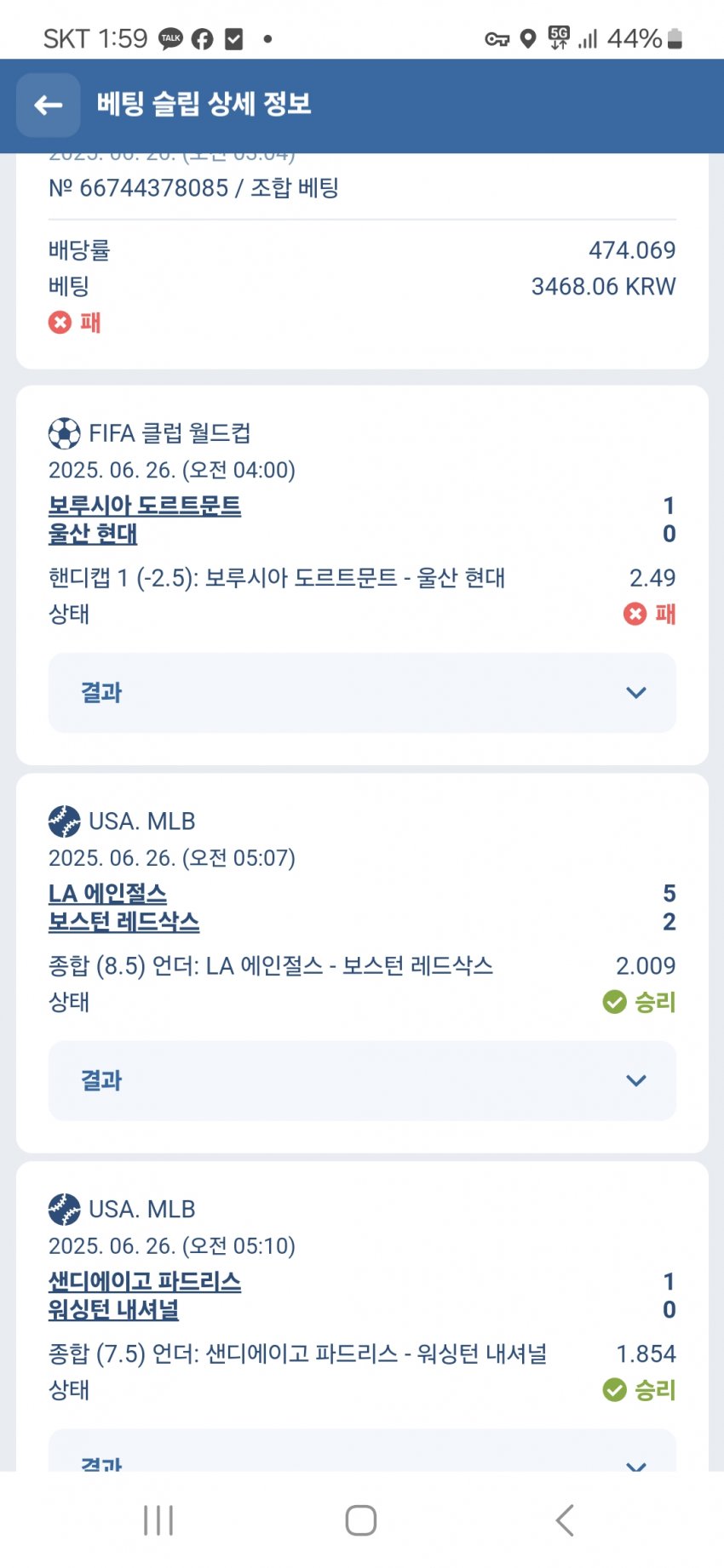724x1568 pixels.
Task: Open the LA 에인절스 team link
Action: click(x=107, y=893)
